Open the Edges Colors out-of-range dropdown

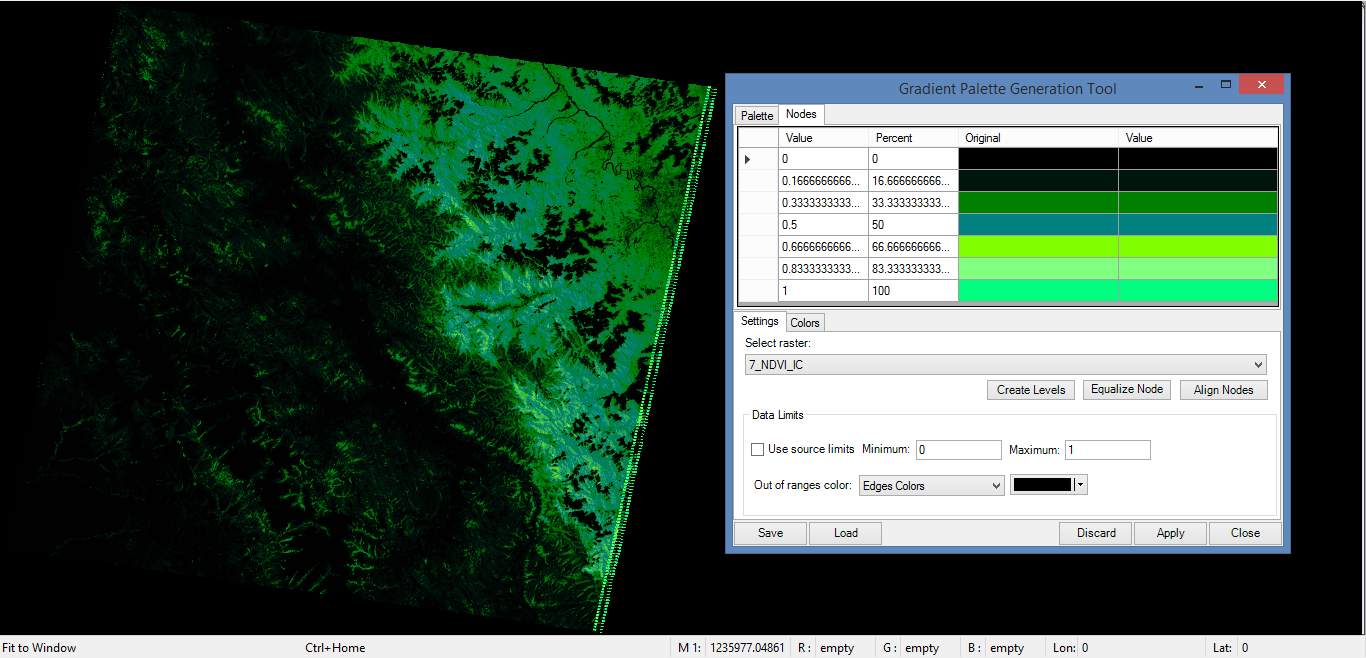995,486
